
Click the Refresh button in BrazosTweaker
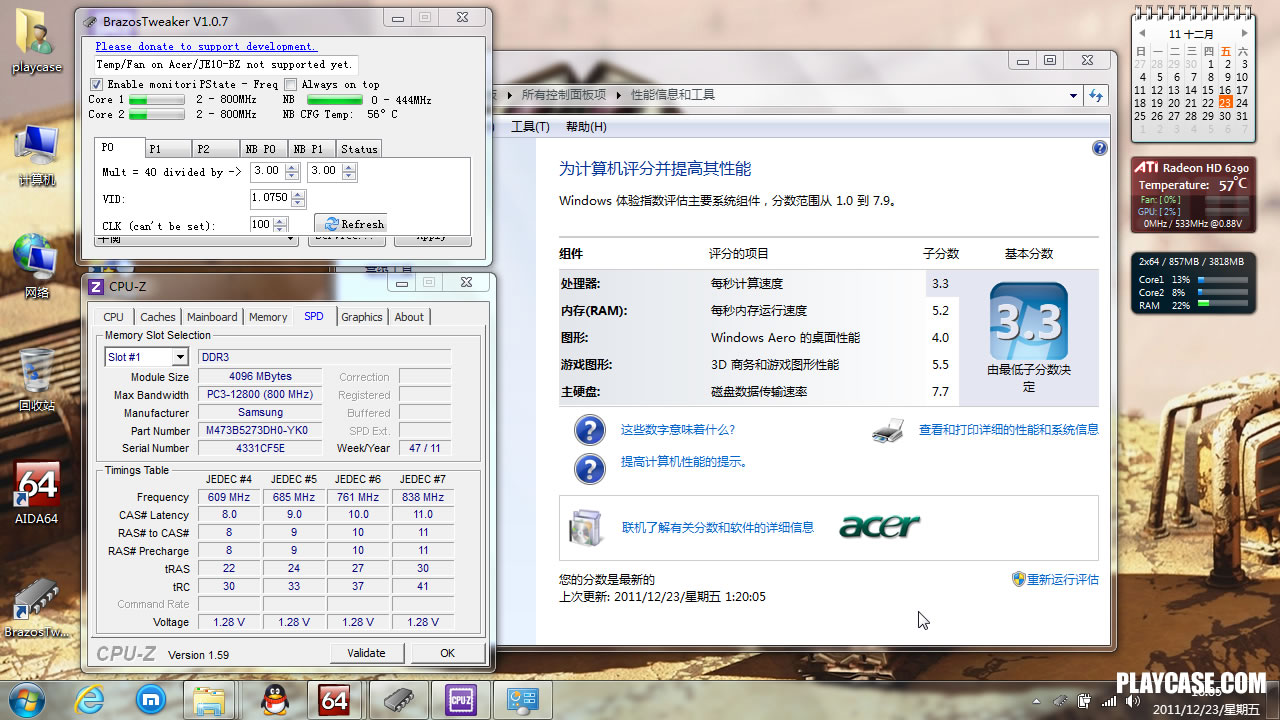(x=352, y=224)
